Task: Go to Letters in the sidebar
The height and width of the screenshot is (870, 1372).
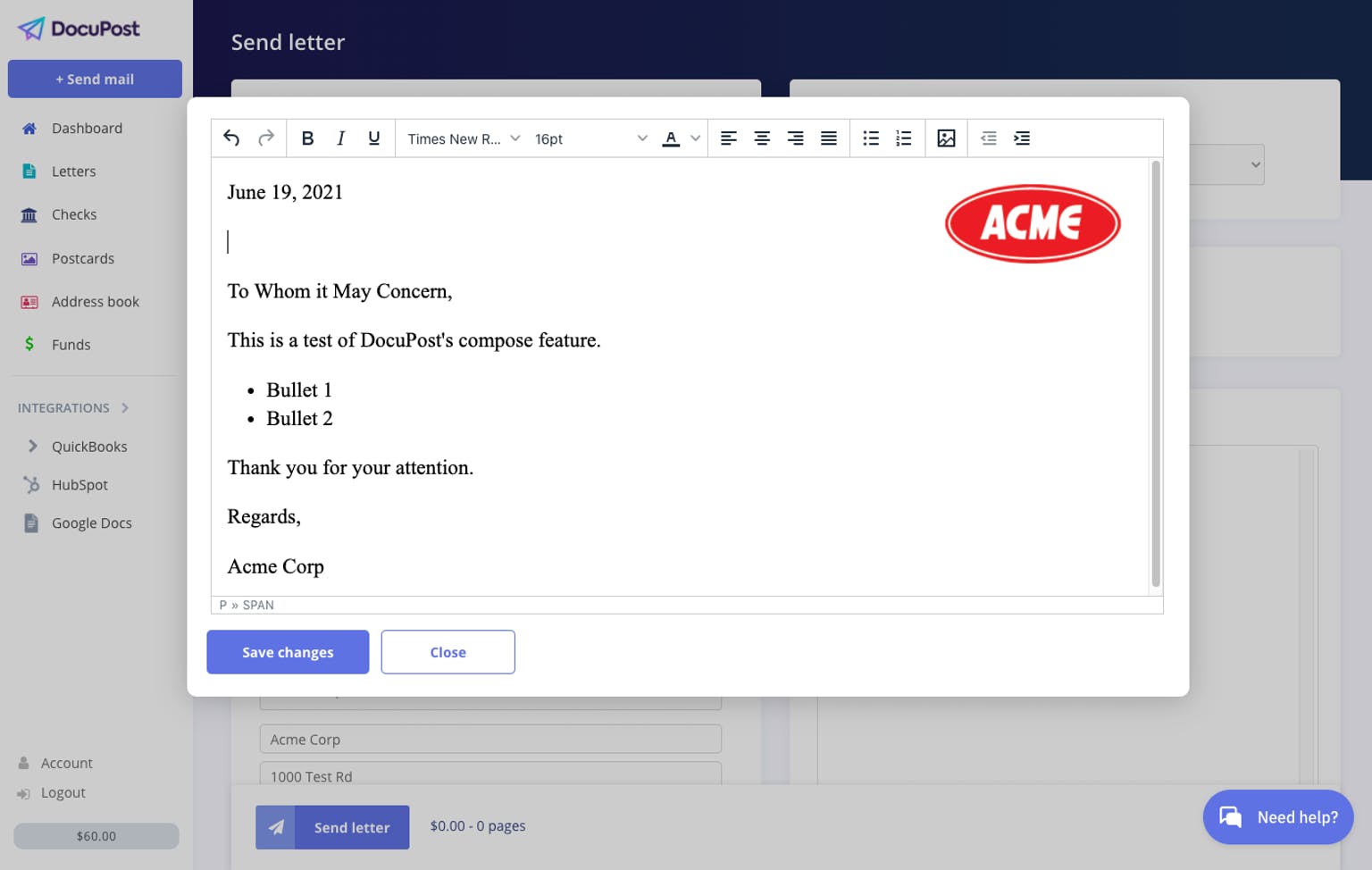Action: pyautogui.click(x=73, y=171)
